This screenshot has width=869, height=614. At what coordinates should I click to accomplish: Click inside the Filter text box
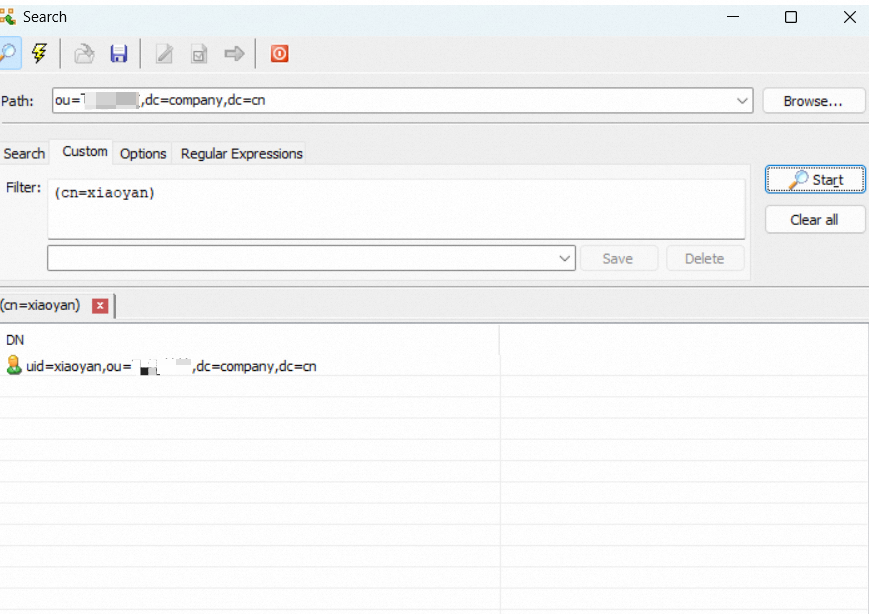396,209
